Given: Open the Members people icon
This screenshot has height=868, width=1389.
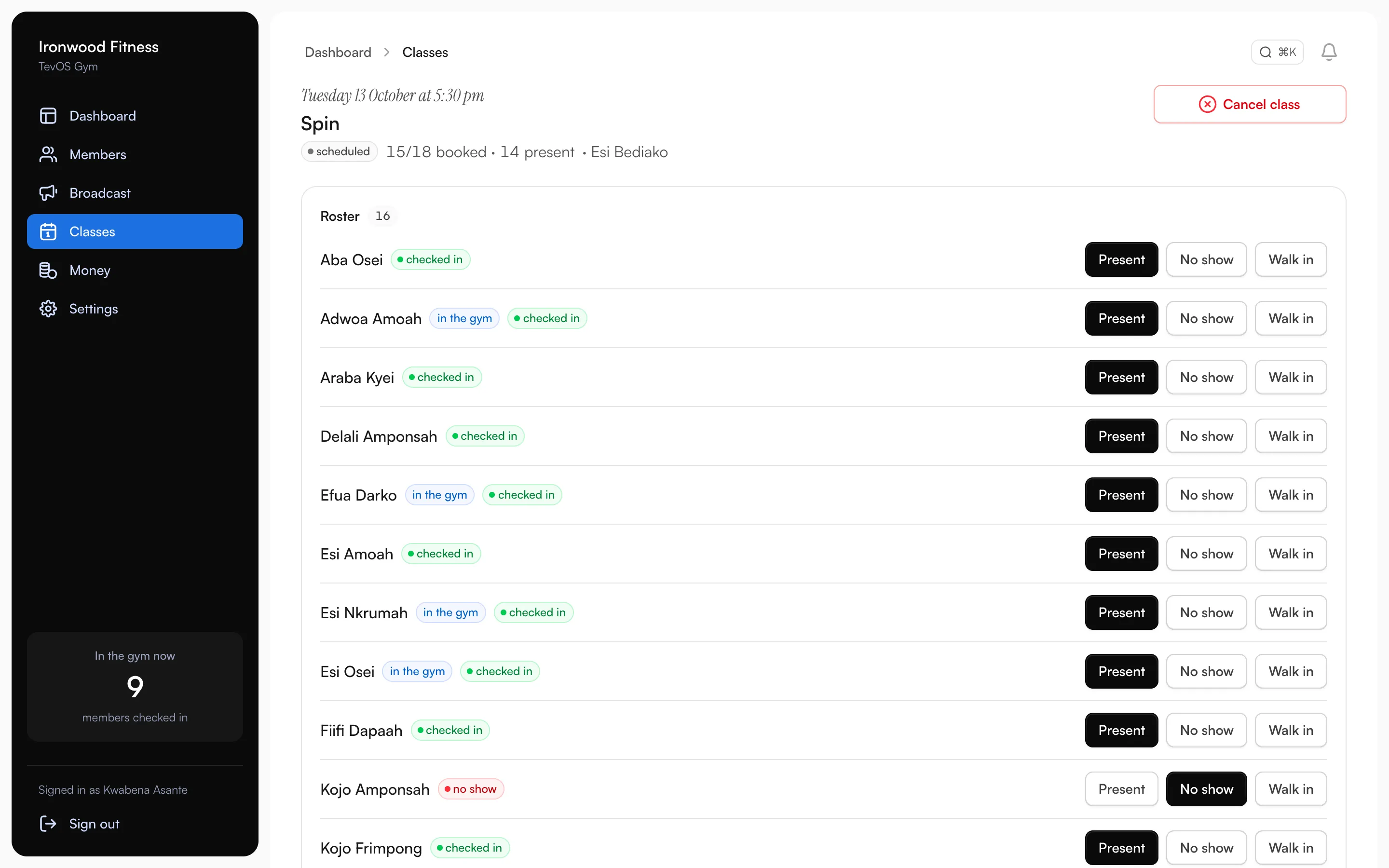Looking at the screenshot, I should [x=48, y=154].
